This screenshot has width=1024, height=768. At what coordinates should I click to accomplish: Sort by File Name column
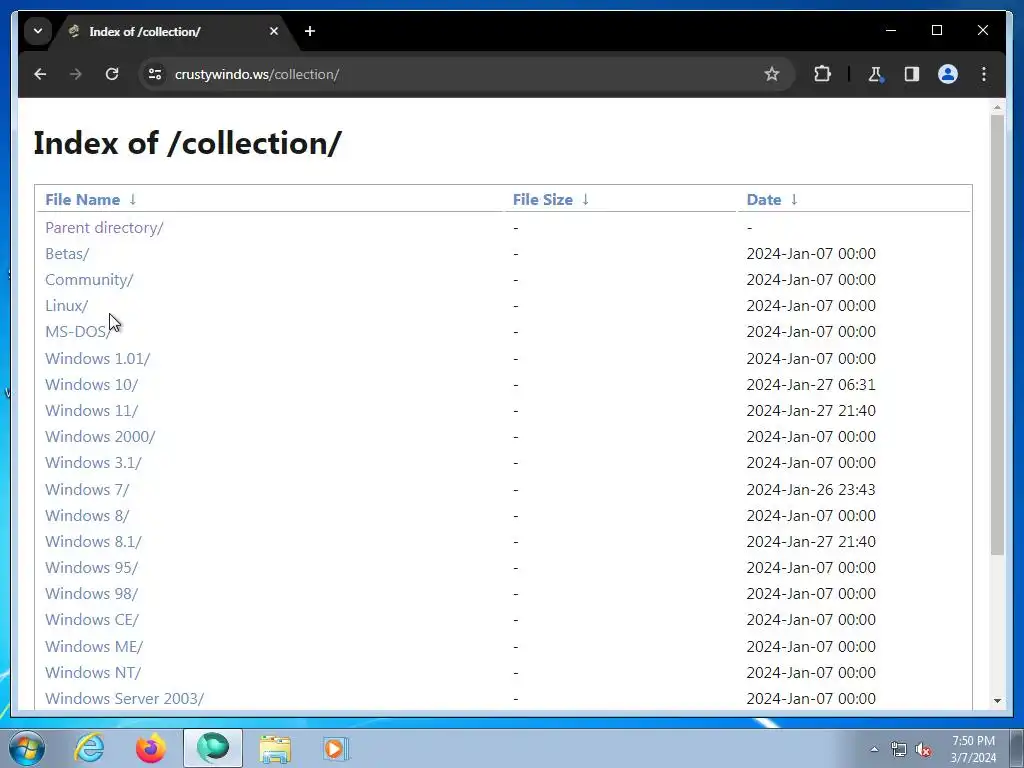pos(82,200)
